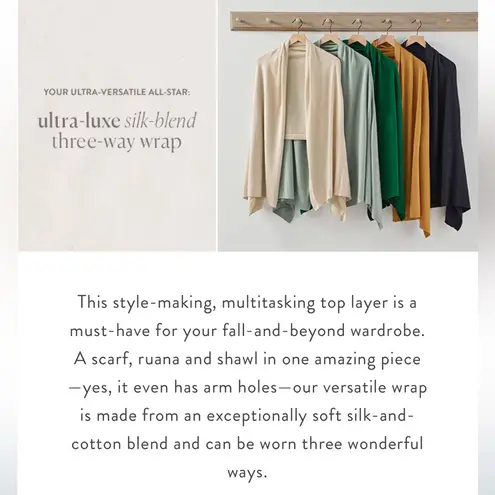495x495 pixels.
Task: Click the italic 'silk-blend' words
Action: [160, 121]
